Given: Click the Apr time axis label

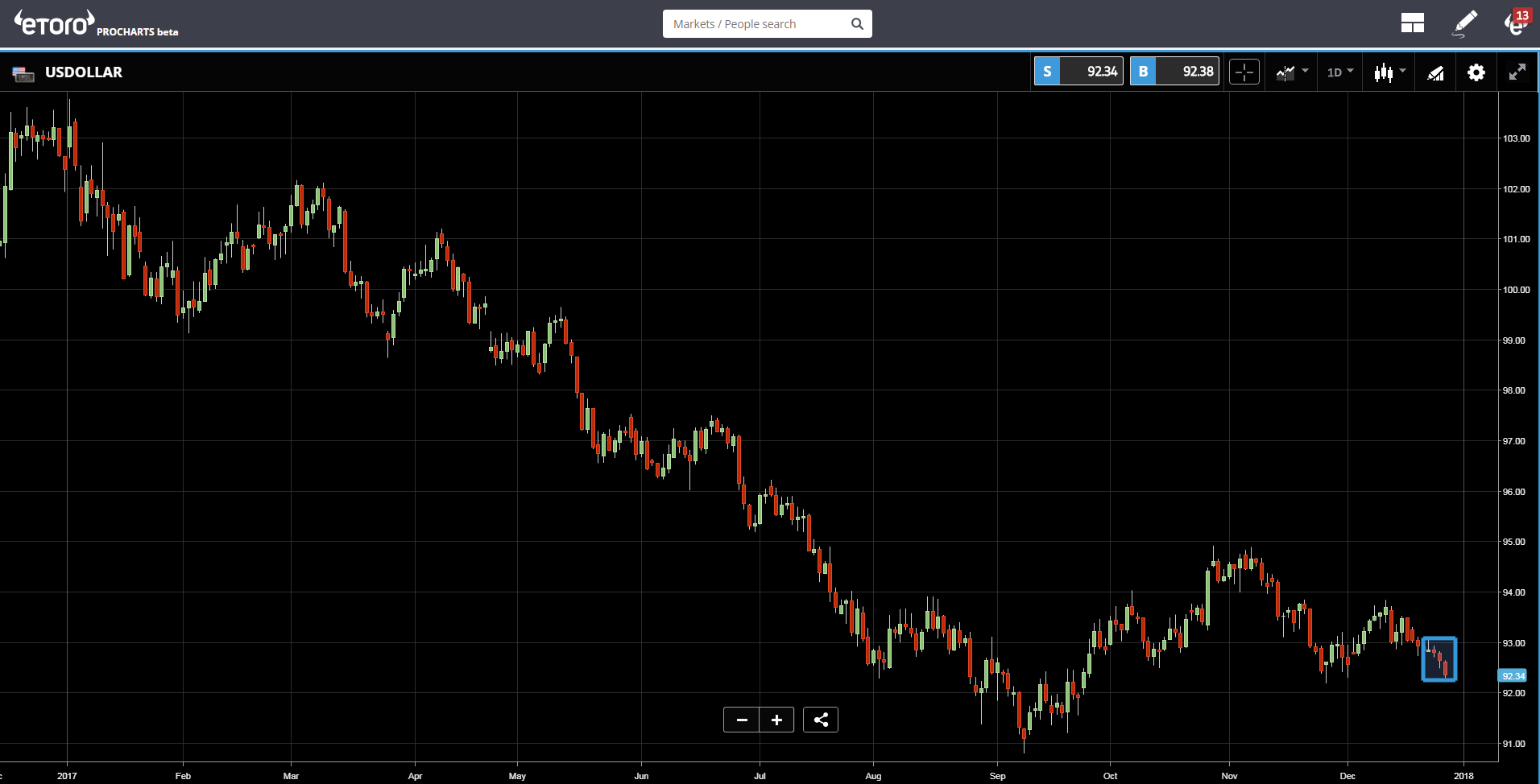Looking at the screenshot, I should pyautogui.click(x=415, y=776).
